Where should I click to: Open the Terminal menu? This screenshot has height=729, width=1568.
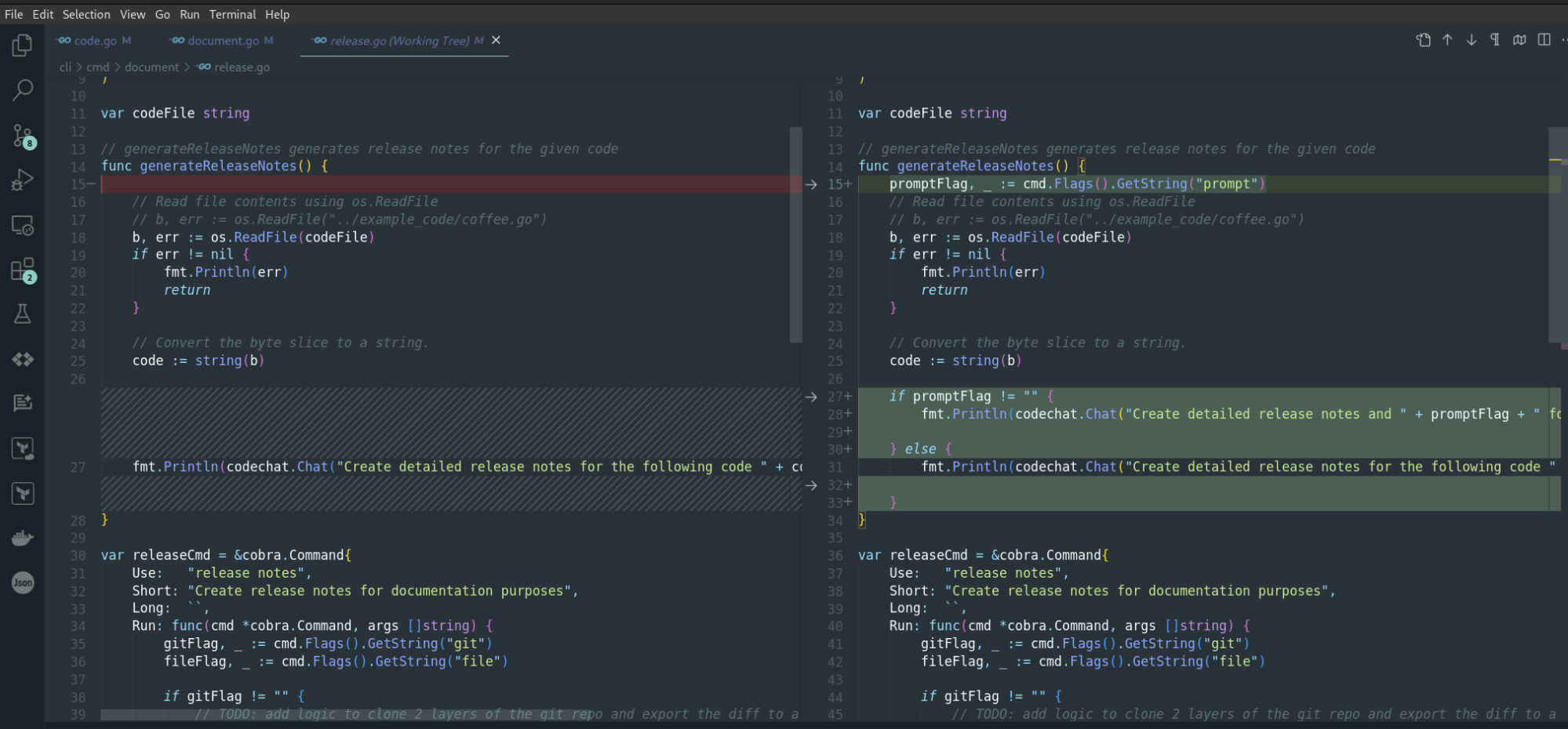(x=232, y=14)
